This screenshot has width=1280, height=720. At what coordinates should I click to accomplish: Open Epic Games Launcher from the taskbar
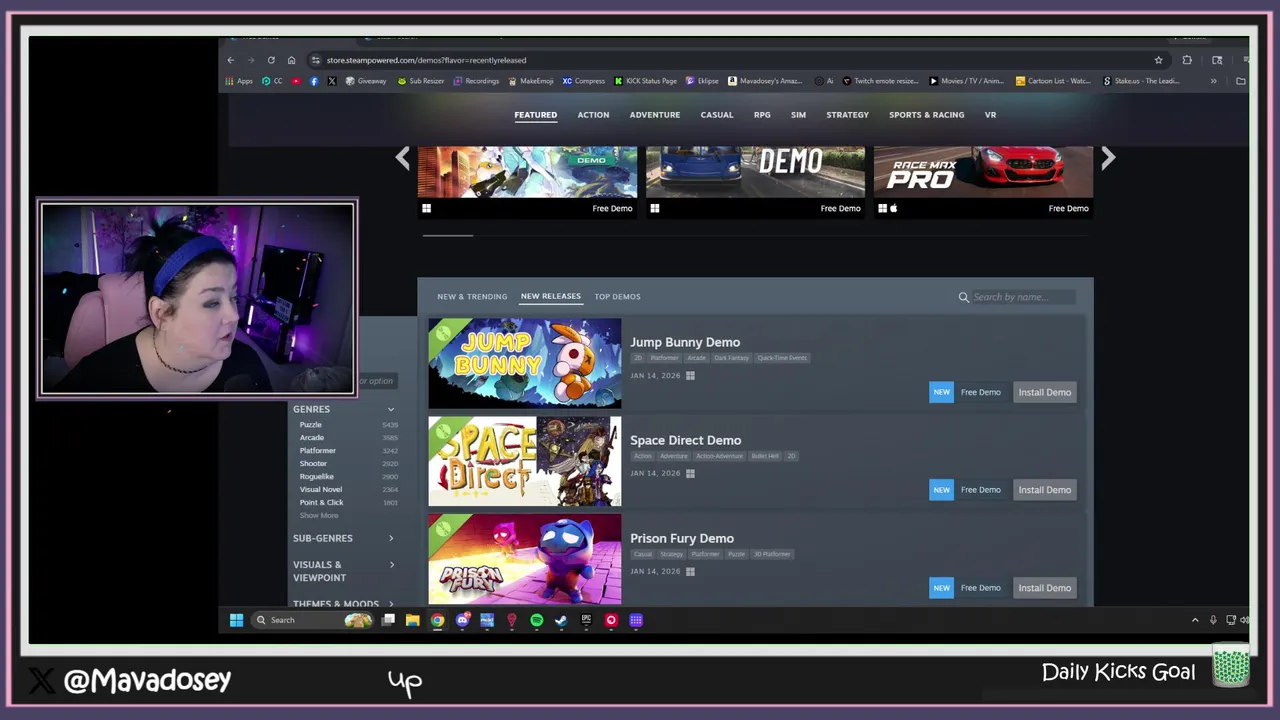click(x=586, y=620)
